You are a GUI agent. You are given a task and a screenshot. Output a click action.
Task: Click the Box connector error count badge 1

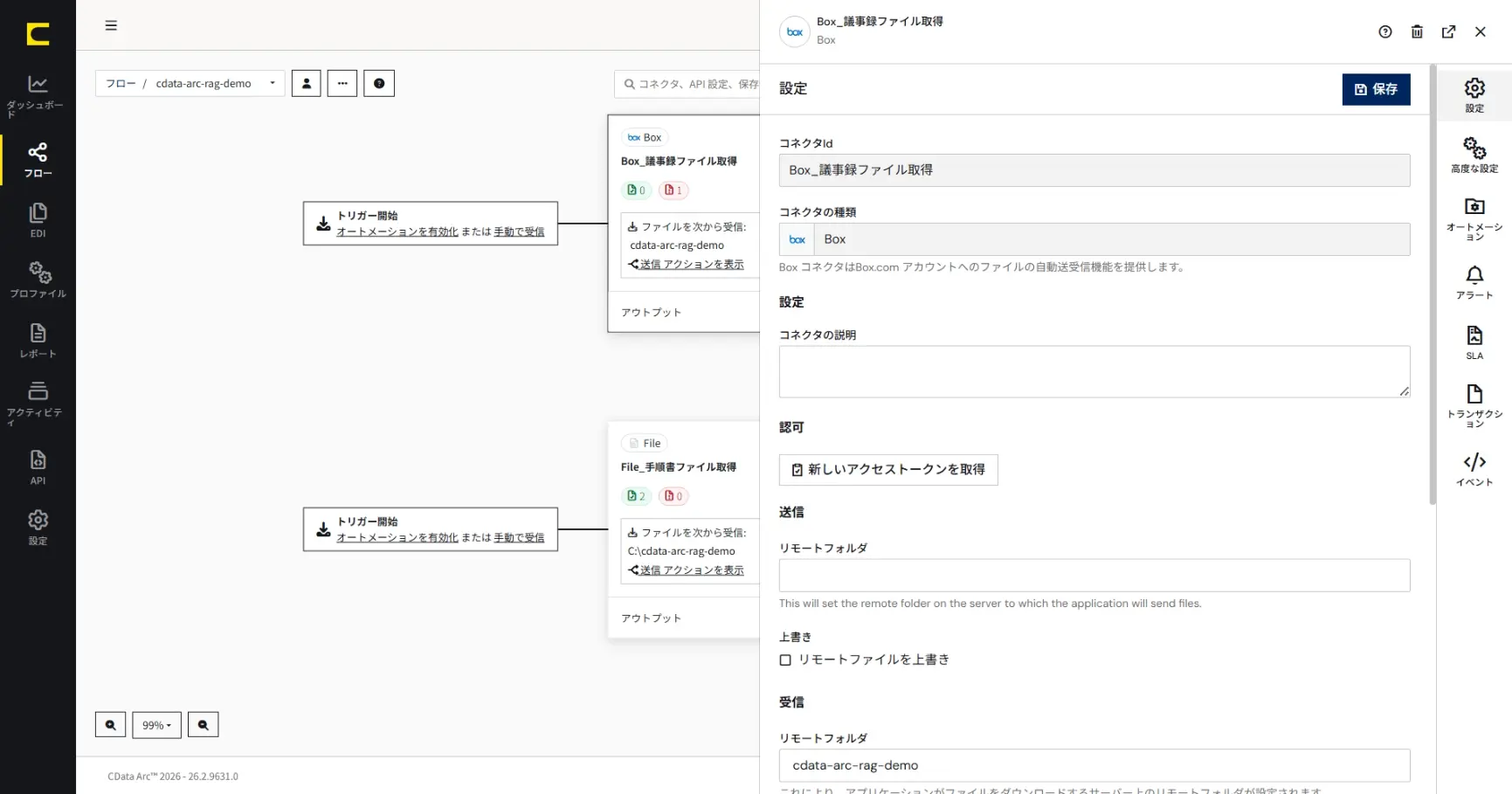pyautogui.click(x=673, y=190)
